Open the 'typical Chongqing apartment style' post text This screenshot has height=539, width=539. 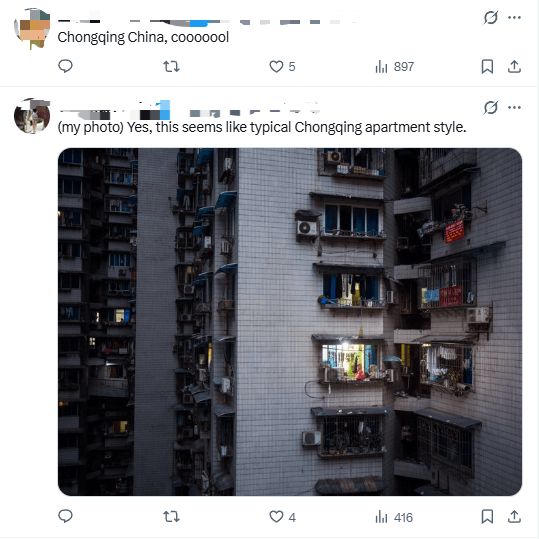tap(262, 127)
